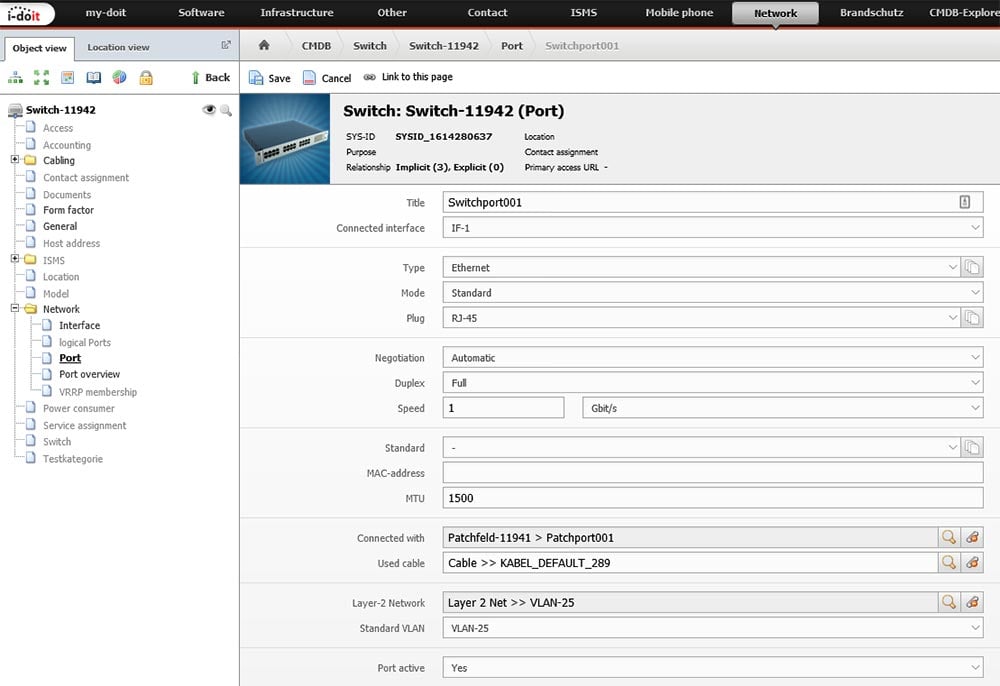Viewport: 1000px width, 686px height.
Task: Go back with the Back arrow
Action: click(210, 77)
